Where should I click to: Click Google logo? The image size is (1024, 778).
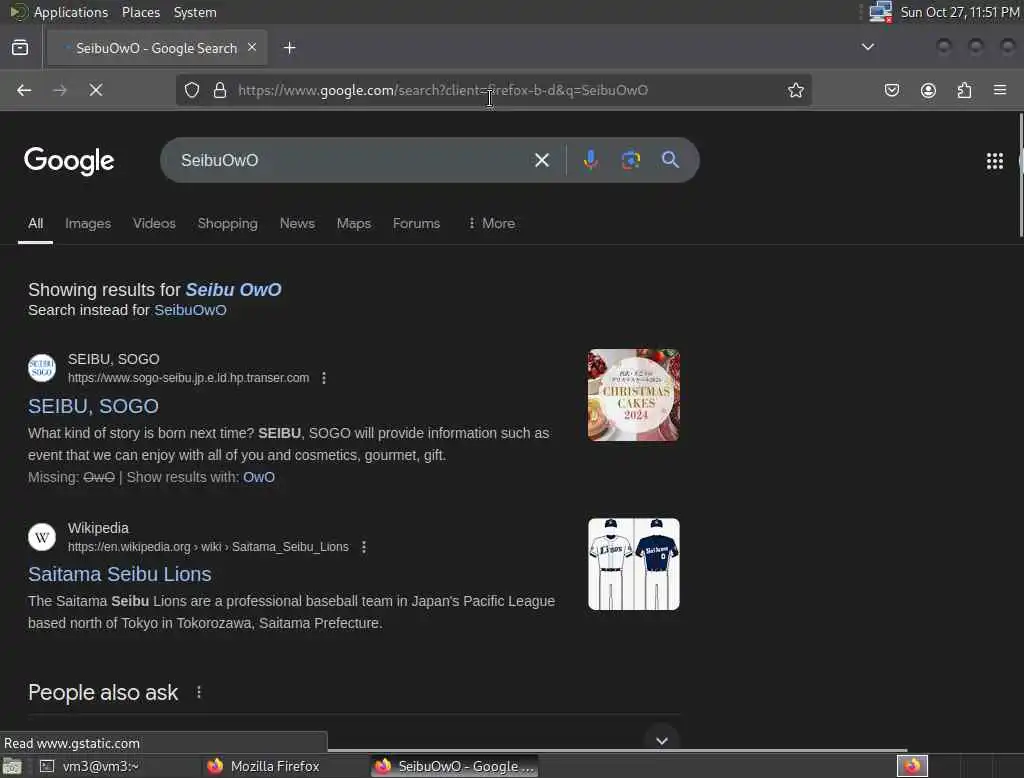[69, 161]
